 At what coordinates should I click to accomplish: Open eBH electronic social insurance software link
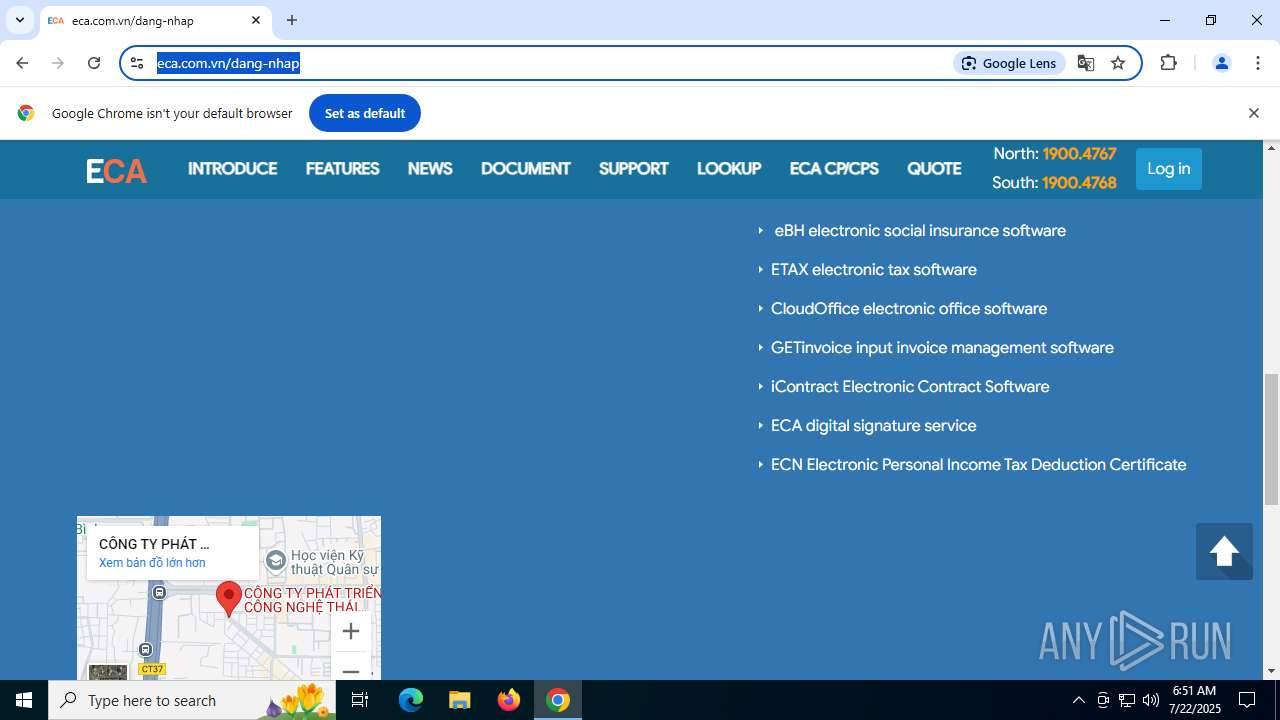(x=920, y=231)
